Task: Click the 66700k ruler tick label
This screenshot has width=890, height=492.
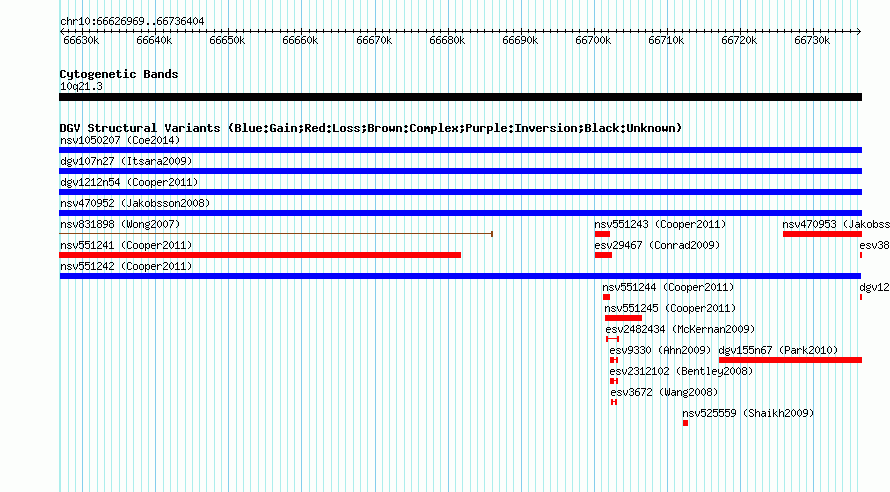Action: [593, 40]
